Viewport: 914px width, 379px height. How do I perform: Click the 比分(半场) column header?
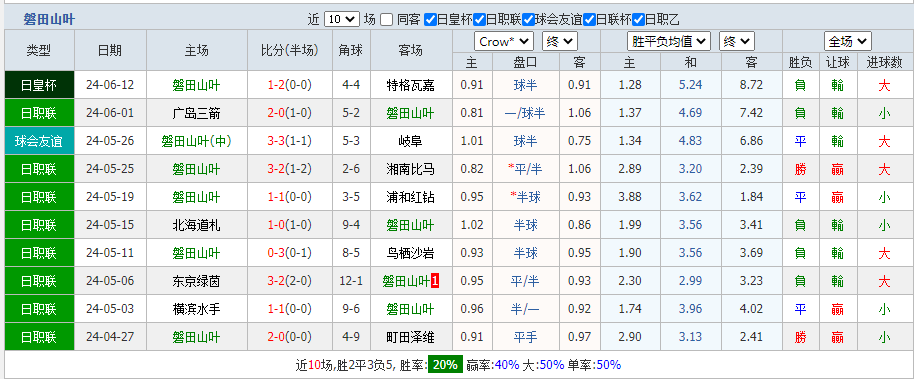[x=290, y=50]
